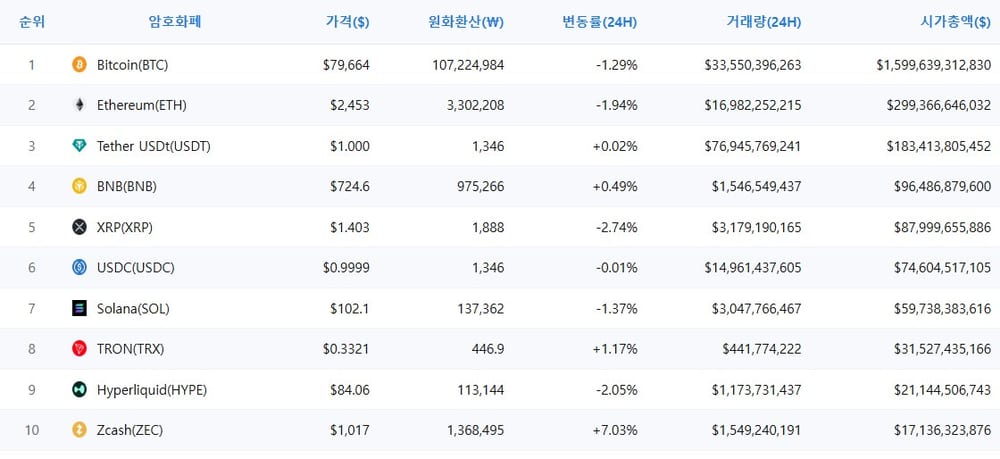Select Zcash price $1,017
The width and height of the screenshot is (1000, 459).
(x=349, y=430)
